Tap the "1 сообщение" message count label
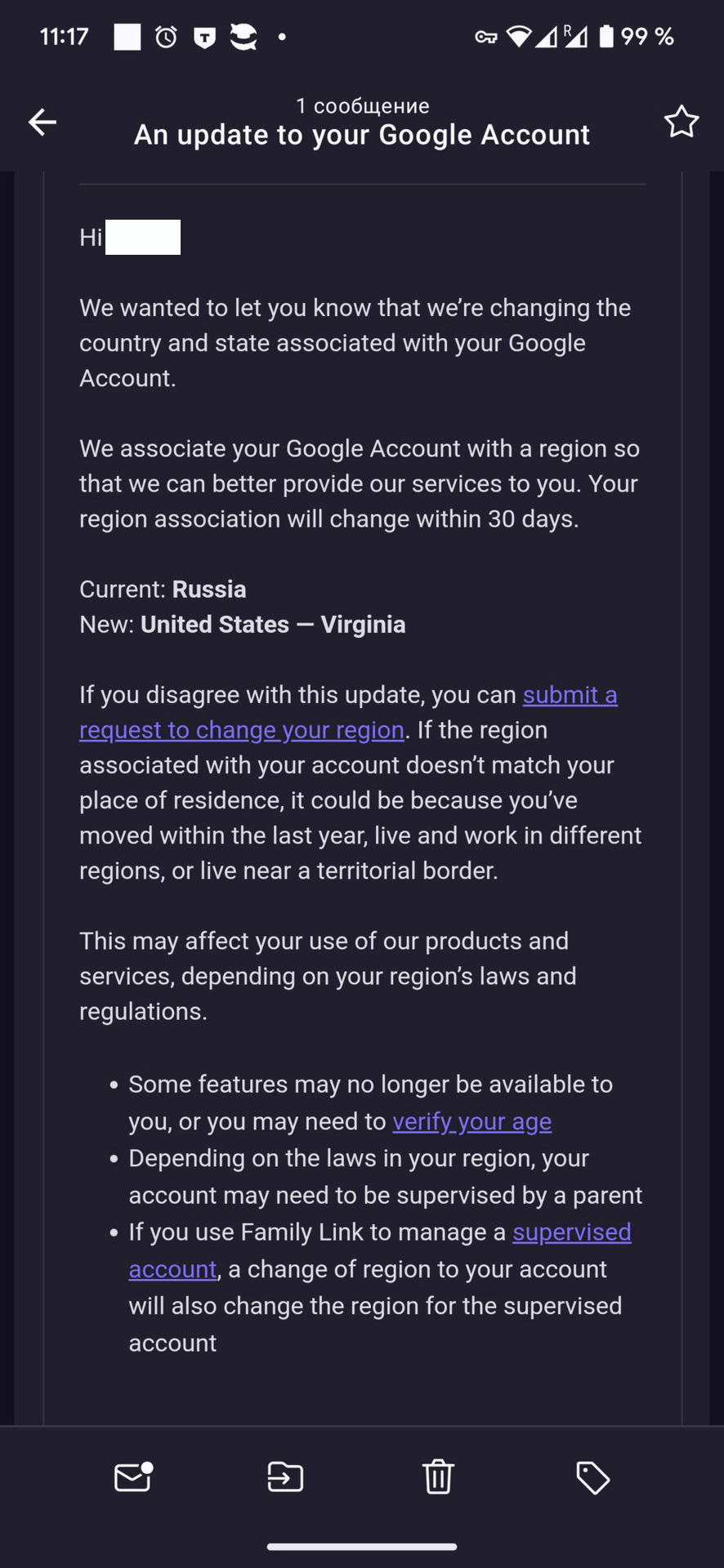This screenshot has height=1568, width=724. click(362, 106)
